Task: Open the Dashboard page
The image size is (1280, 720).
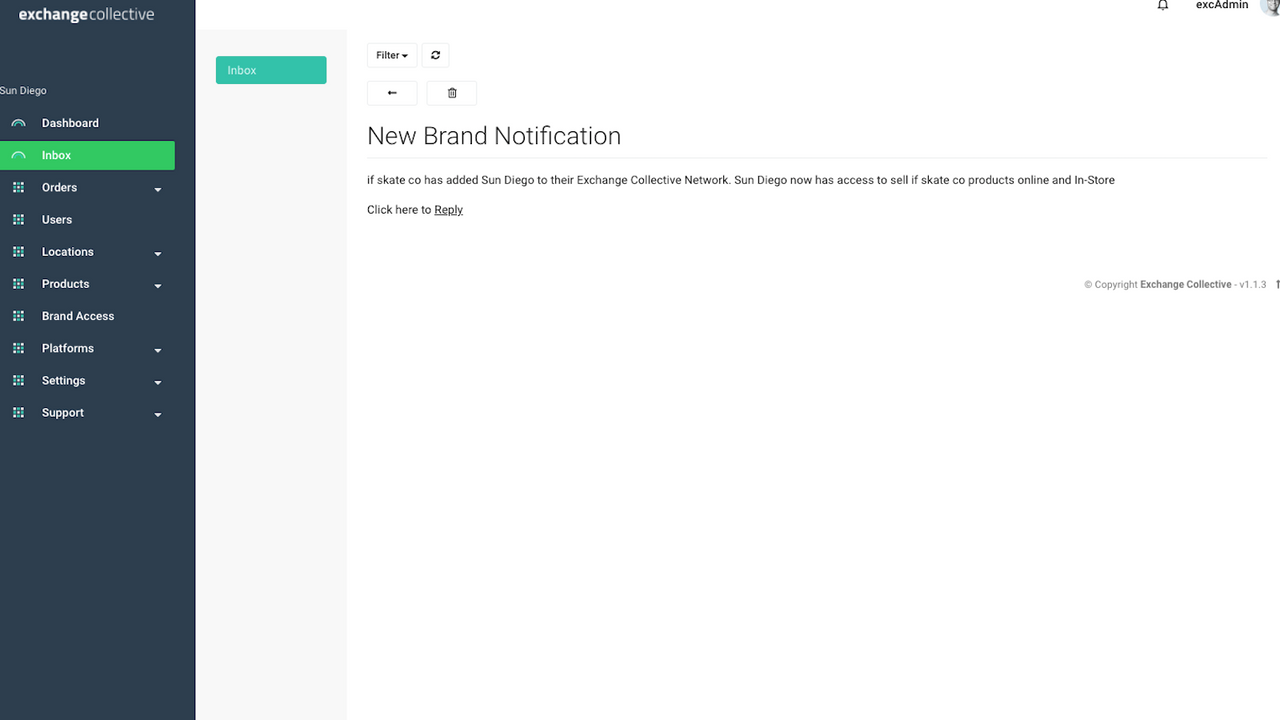Action: click(x=70, y=122)
